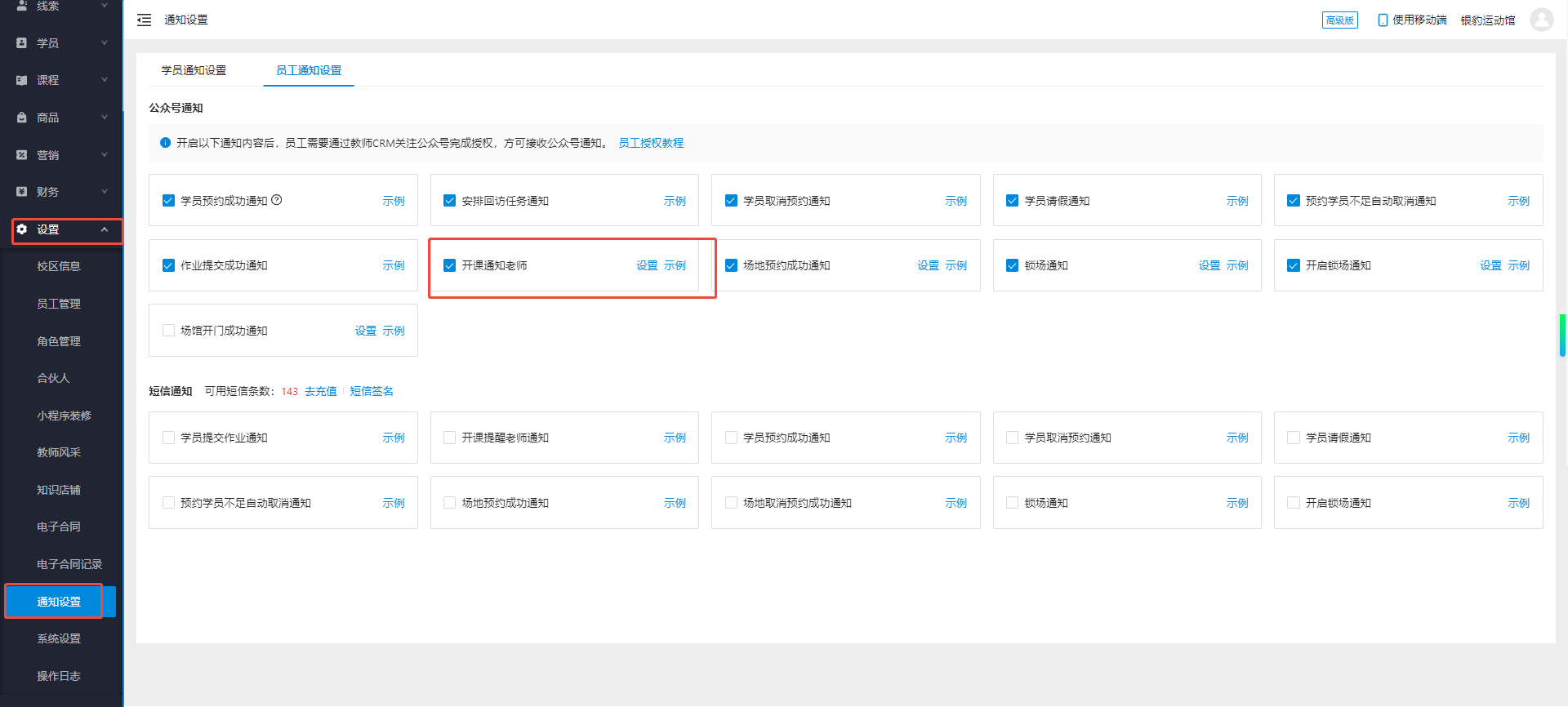Click the 设置 gear icon in sidebar
Viewport: 1568px width, 707px height.
(22, 229)
